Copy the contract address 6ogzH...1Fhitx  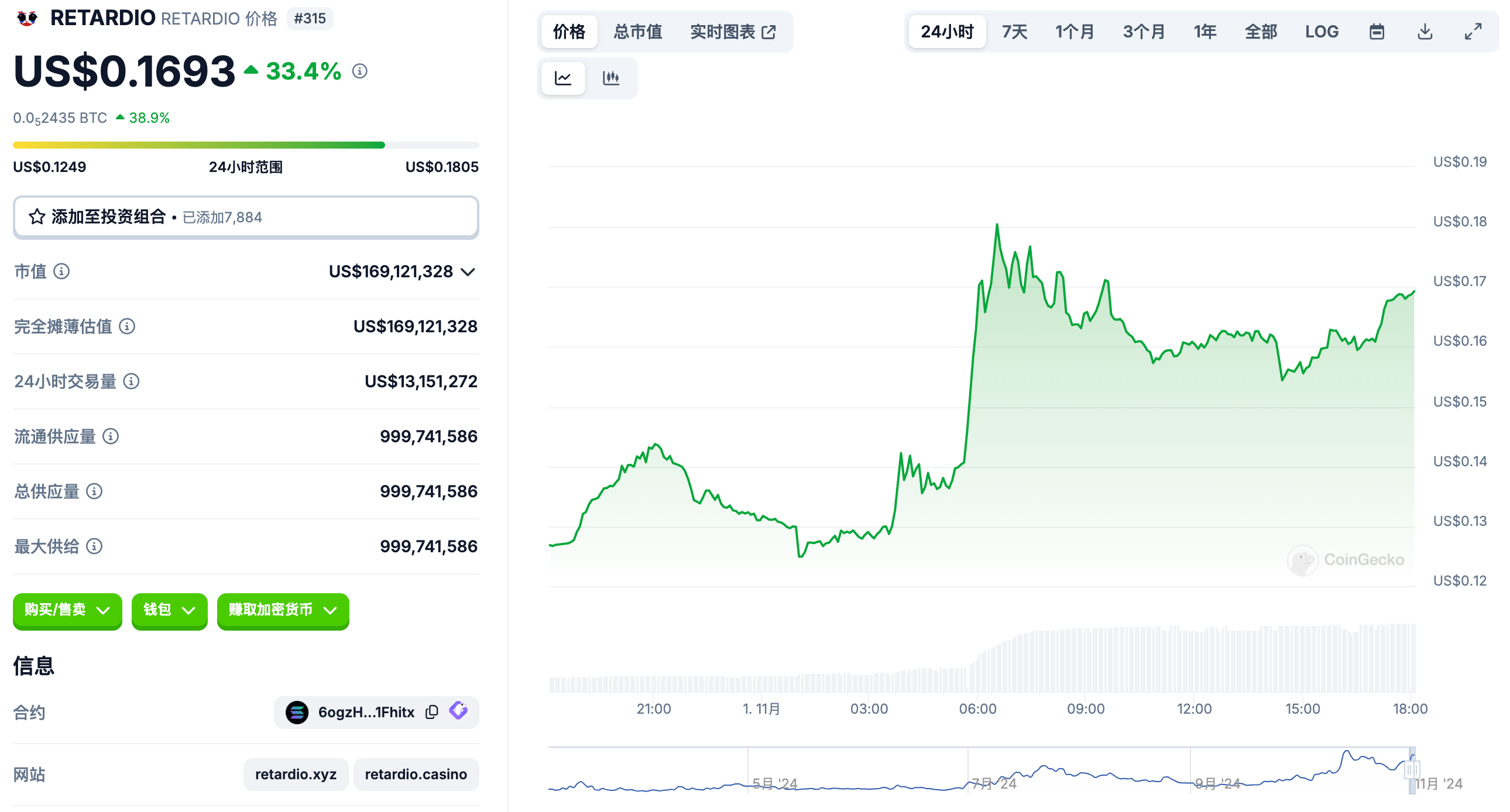click(432, 712)
